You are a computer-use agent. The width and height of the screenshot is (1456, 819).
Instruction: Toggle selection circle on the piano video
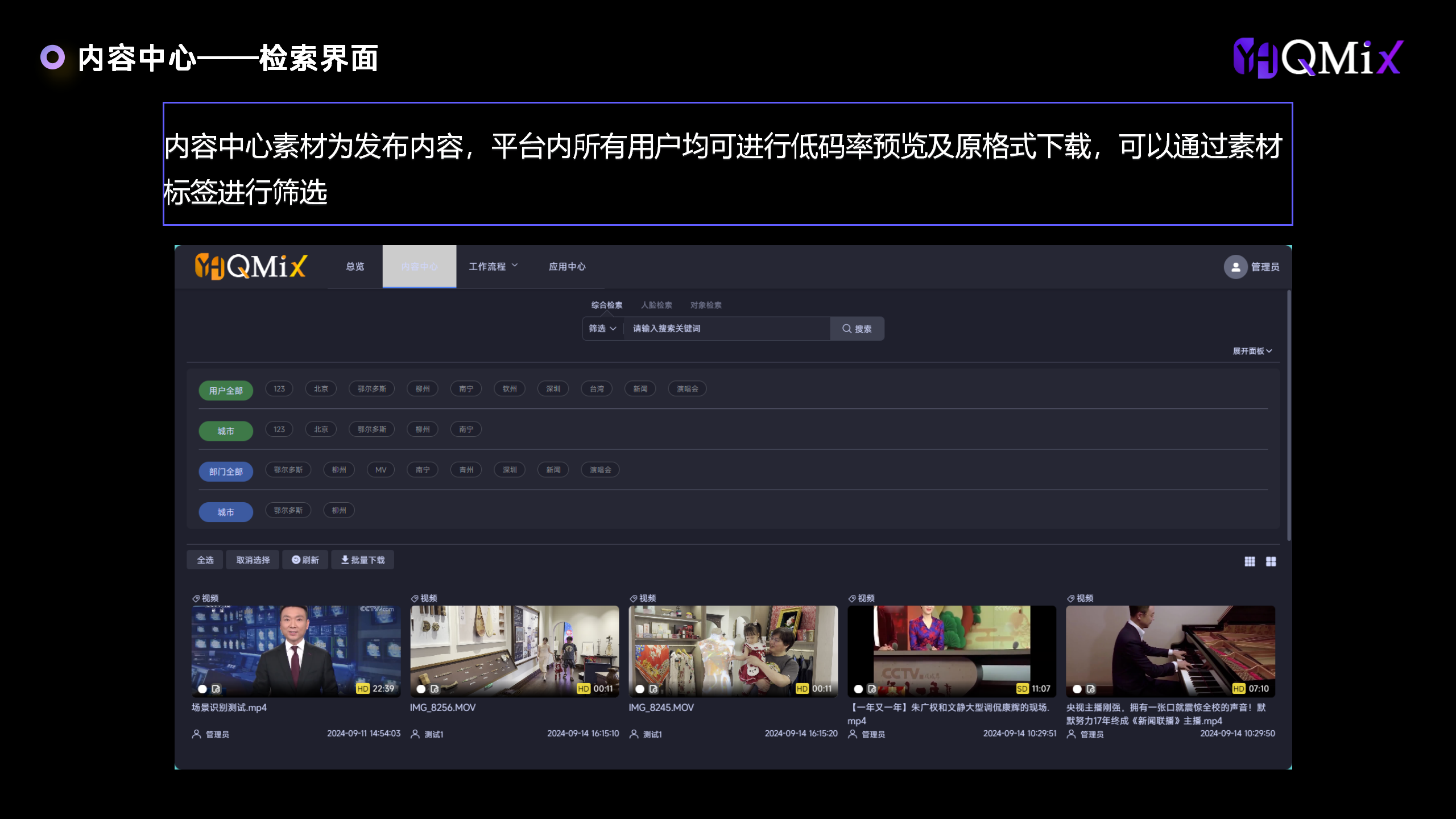click(1077, 689)
